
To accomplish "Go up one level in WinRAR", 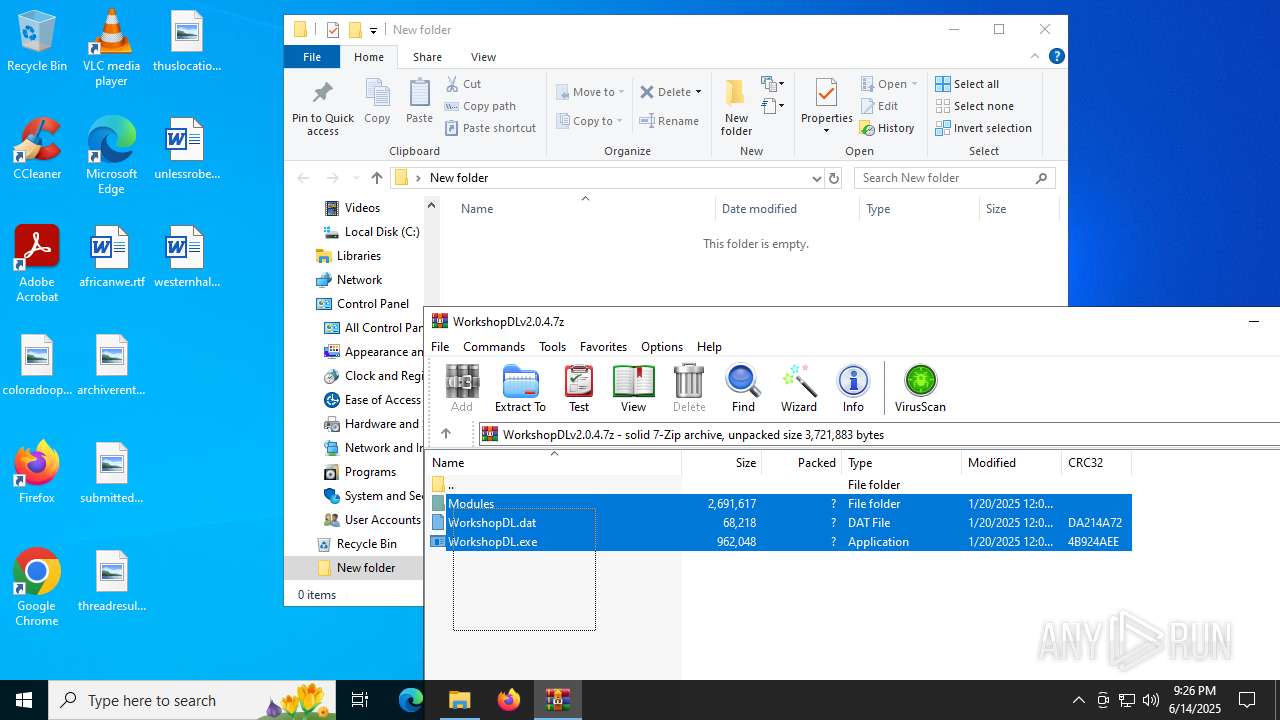I will (x=446, y=434).
